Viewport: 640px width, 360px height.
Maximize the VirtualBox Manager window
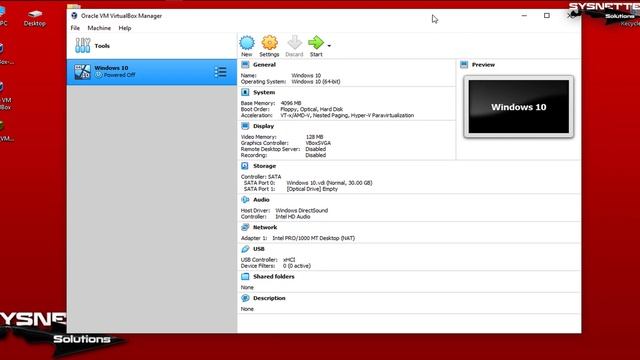[x=547, y=16]
